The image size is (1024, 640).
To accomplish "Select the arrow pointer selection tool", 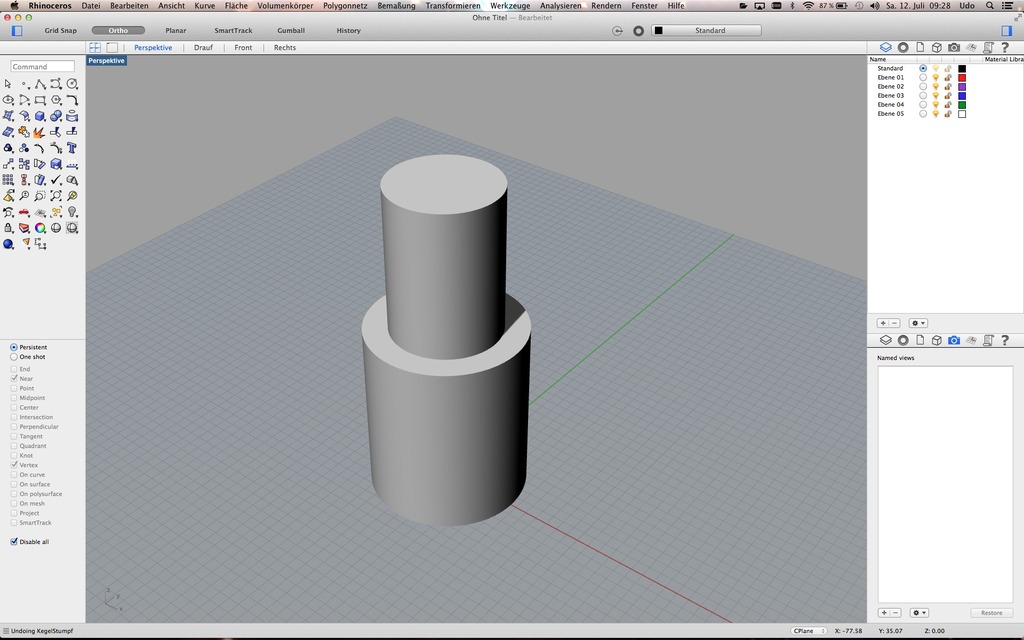I will 8,84.
